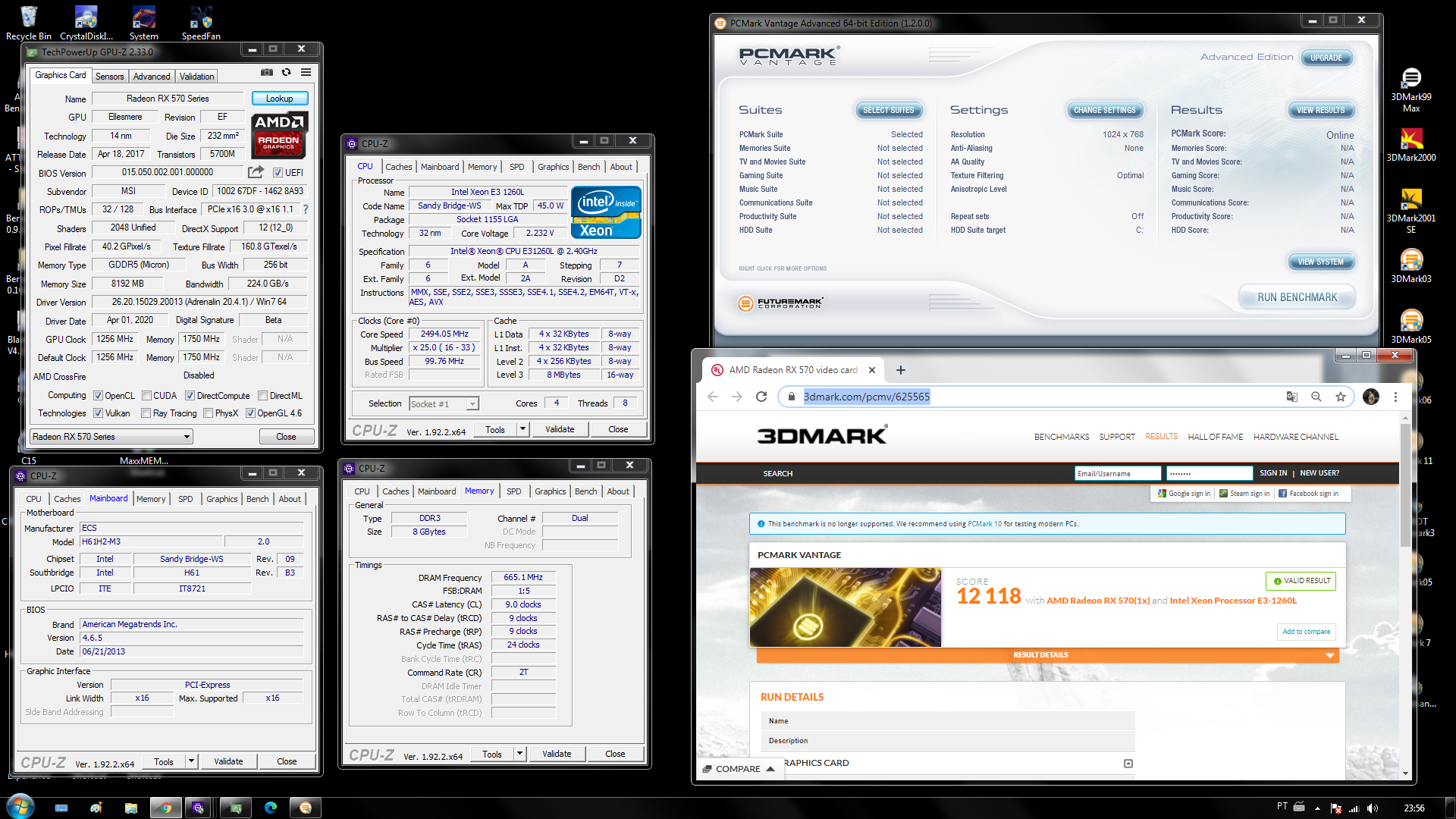Toggle the UEFI checkbox in GPU-Z

click(278, 173)
